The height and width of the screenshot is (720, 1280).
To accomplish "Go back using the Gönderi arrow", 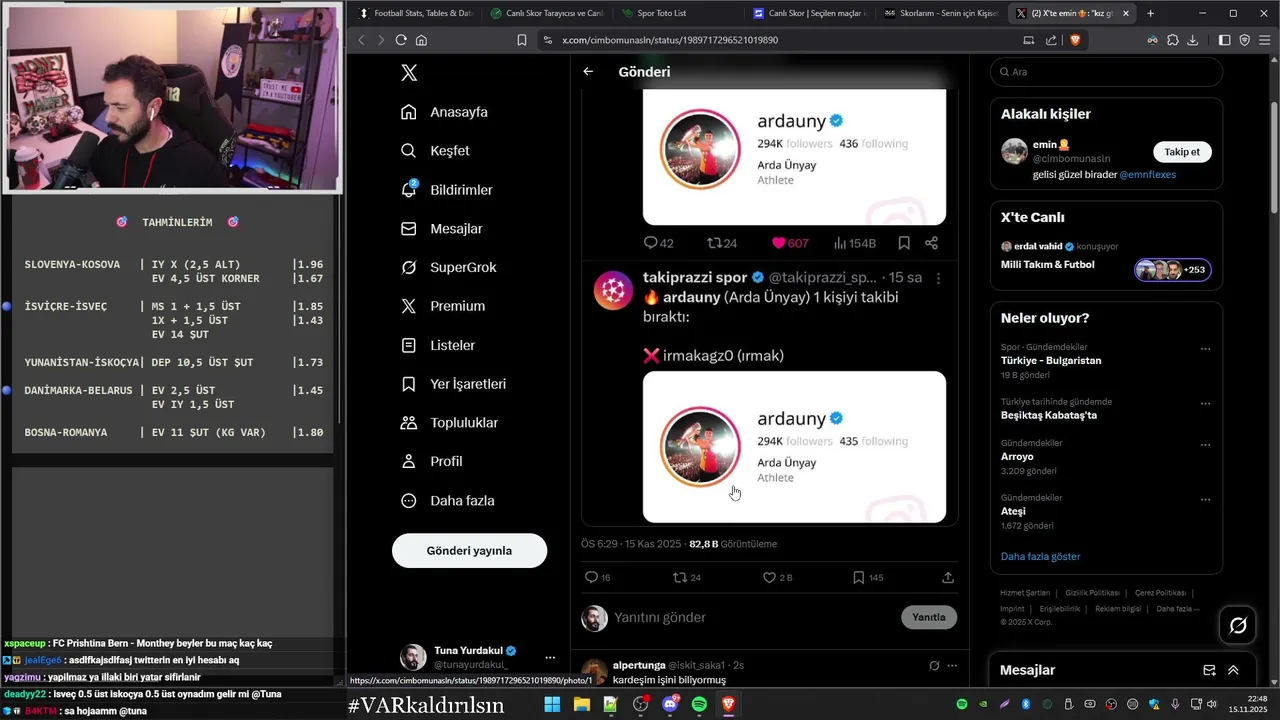I will point(588,72).
